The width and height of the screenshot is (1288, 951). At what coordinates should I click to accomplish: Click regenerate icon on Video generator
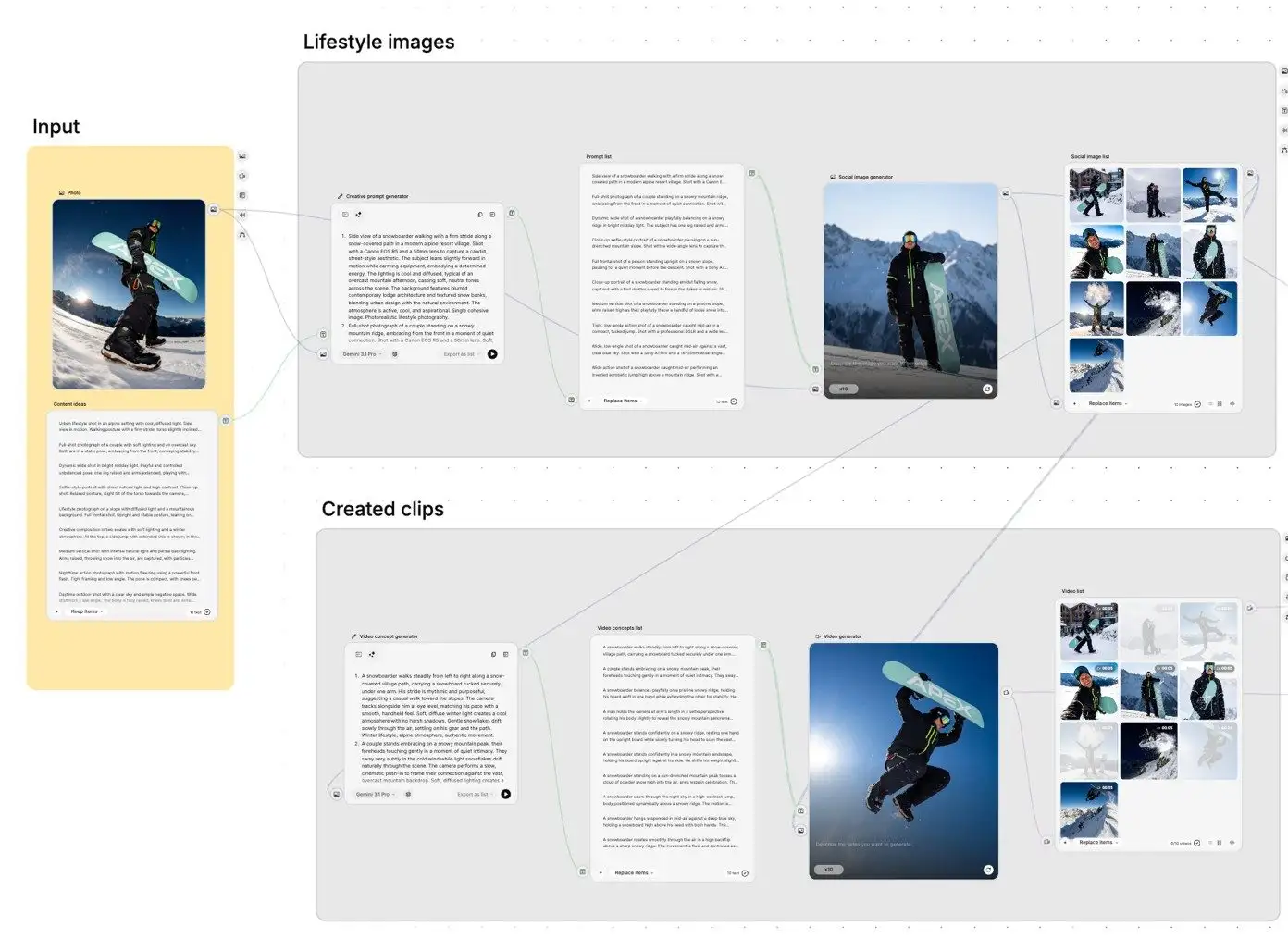988,870
